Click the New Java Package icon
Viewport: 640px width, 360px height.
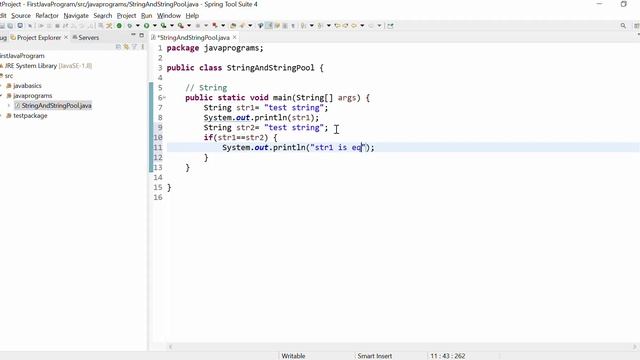pyautogui.click(x=233, y=26)
